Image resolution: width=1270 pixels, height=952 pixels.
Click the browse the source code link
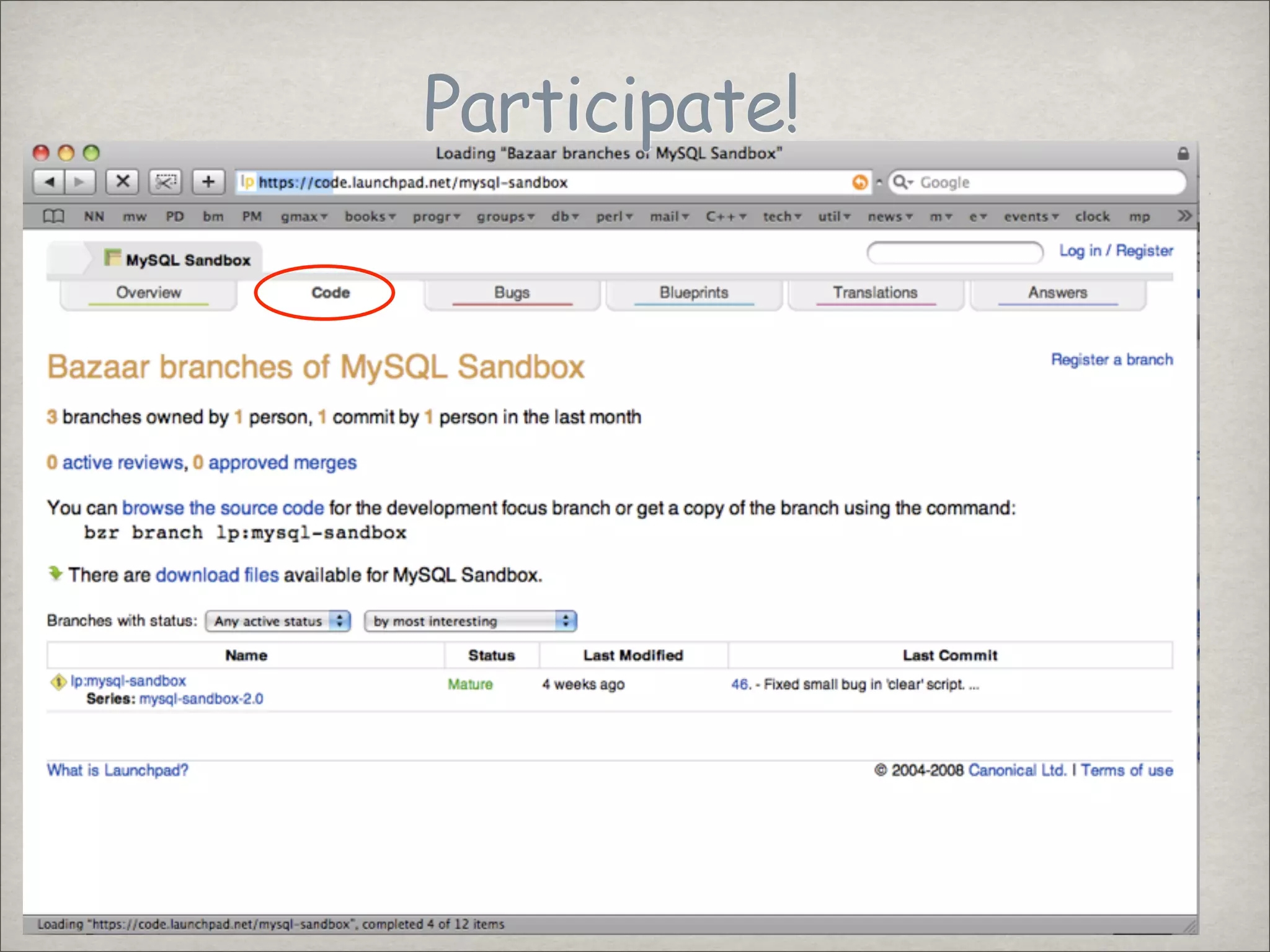[x=223, y=508]
